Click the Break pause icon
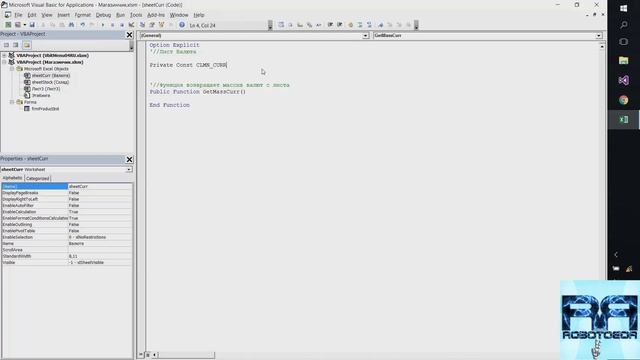This screenshot has width=640, height=360. [112, 25]
